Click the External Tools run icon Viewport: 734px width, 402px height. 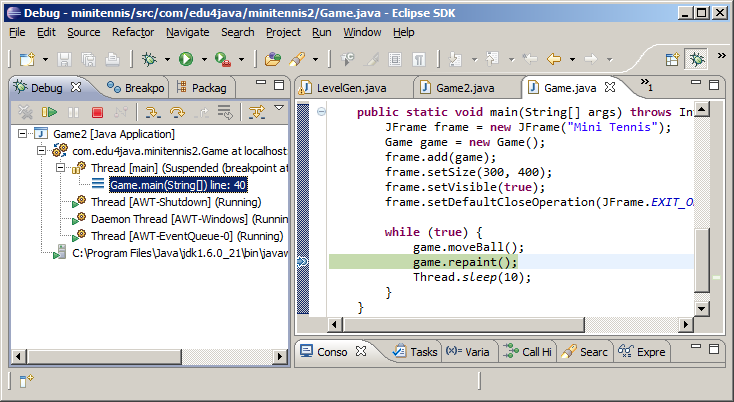(x=223, y=59)
